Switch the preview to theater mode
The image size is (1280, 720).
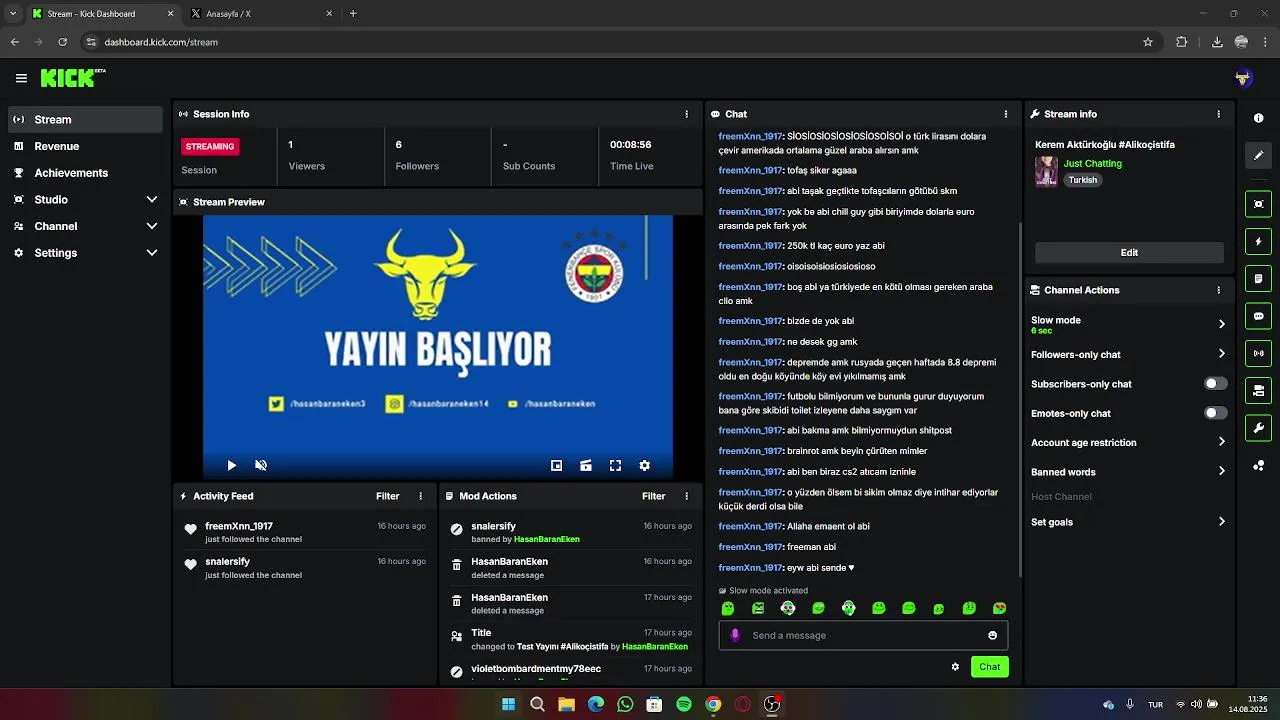pyautogui.click(x=586, y=465)
